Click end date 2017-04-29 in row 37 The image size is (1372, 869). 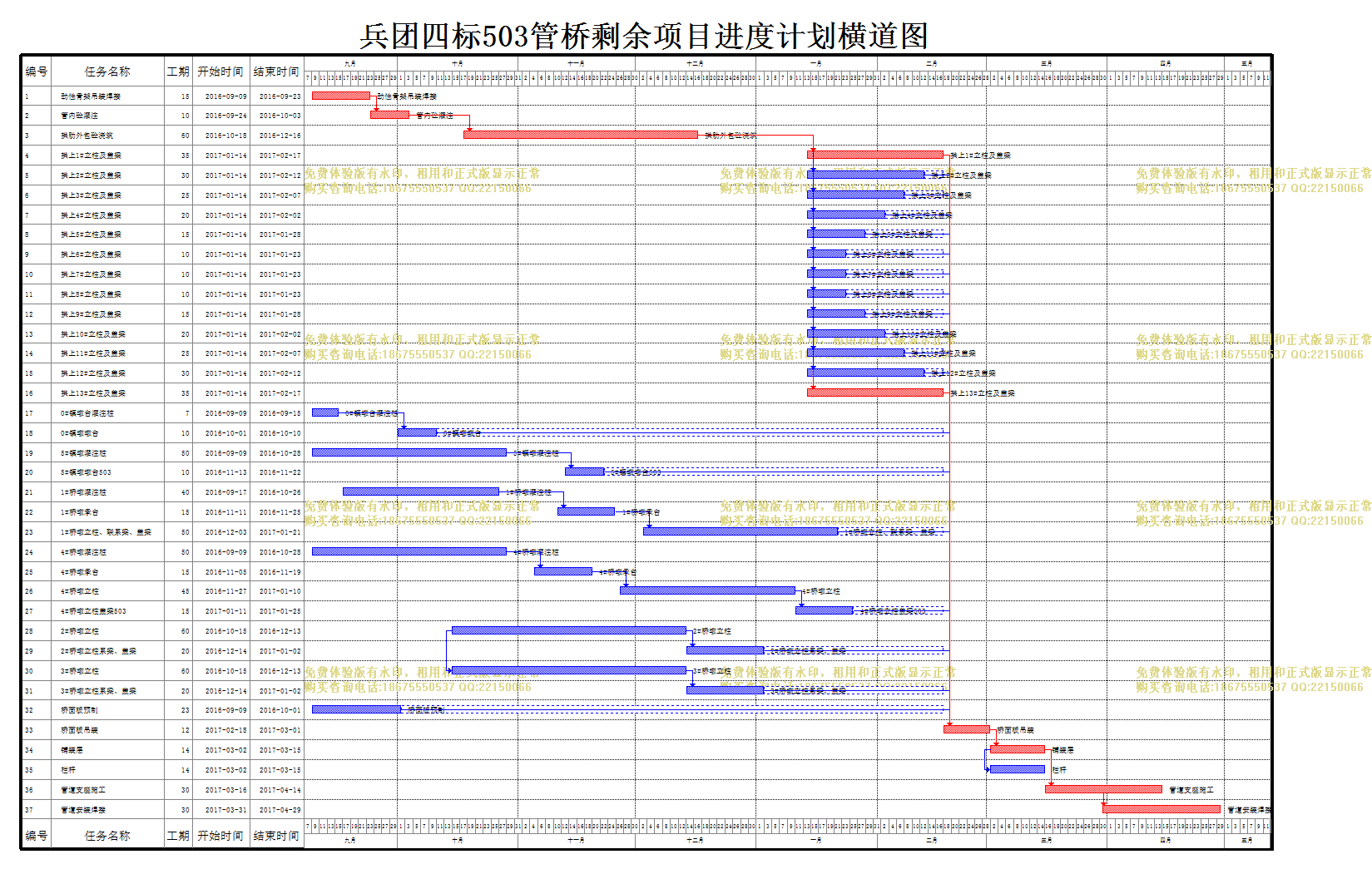[280, 810]
